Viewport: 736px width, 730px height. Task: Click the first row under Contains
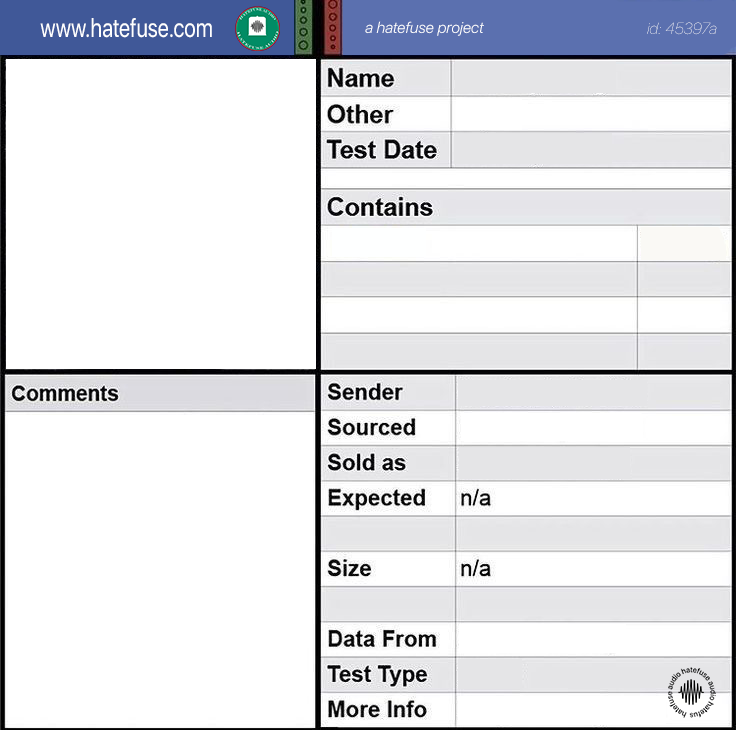coord(479,243)
